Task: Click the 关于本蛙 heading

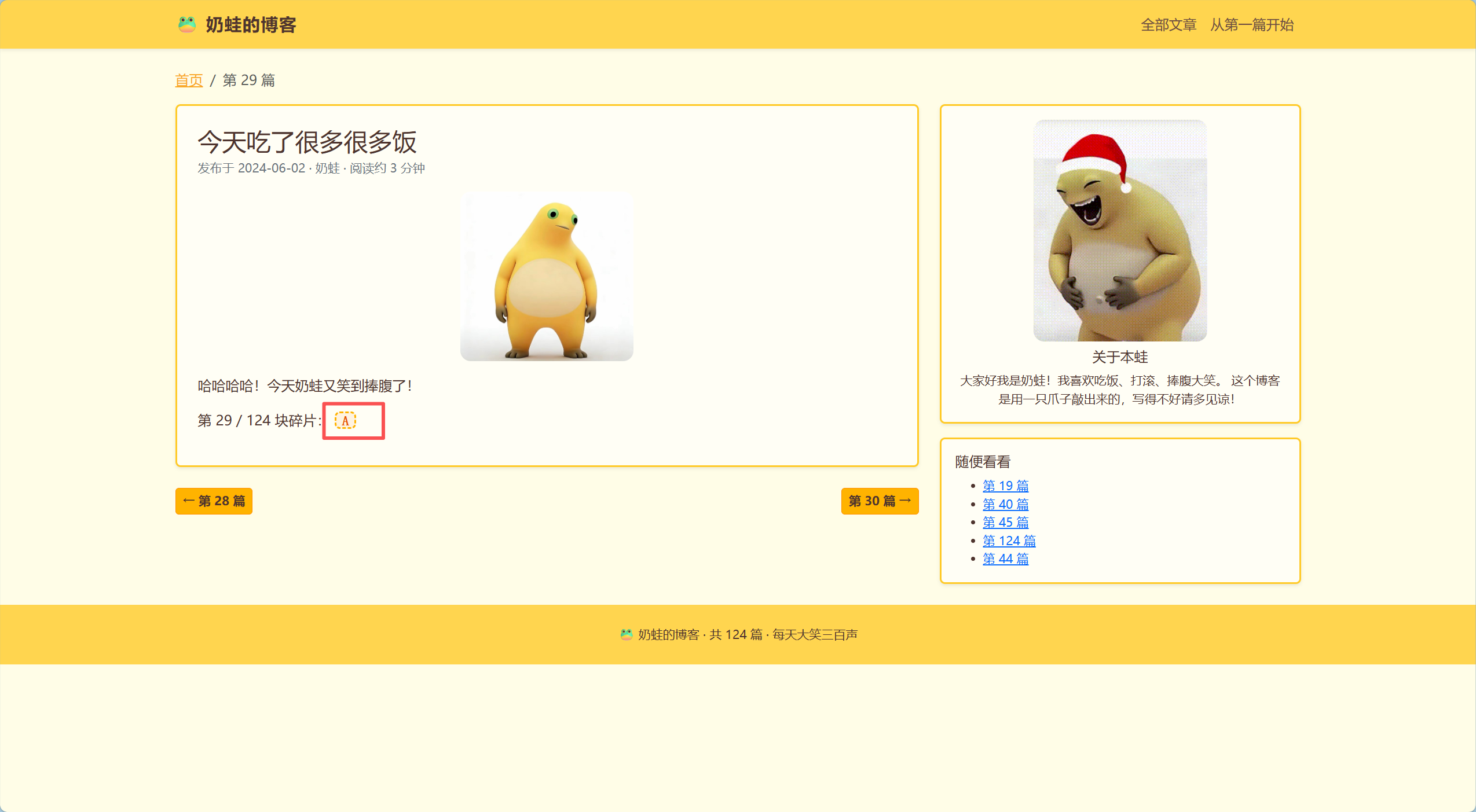Action: coord(1120,357)
